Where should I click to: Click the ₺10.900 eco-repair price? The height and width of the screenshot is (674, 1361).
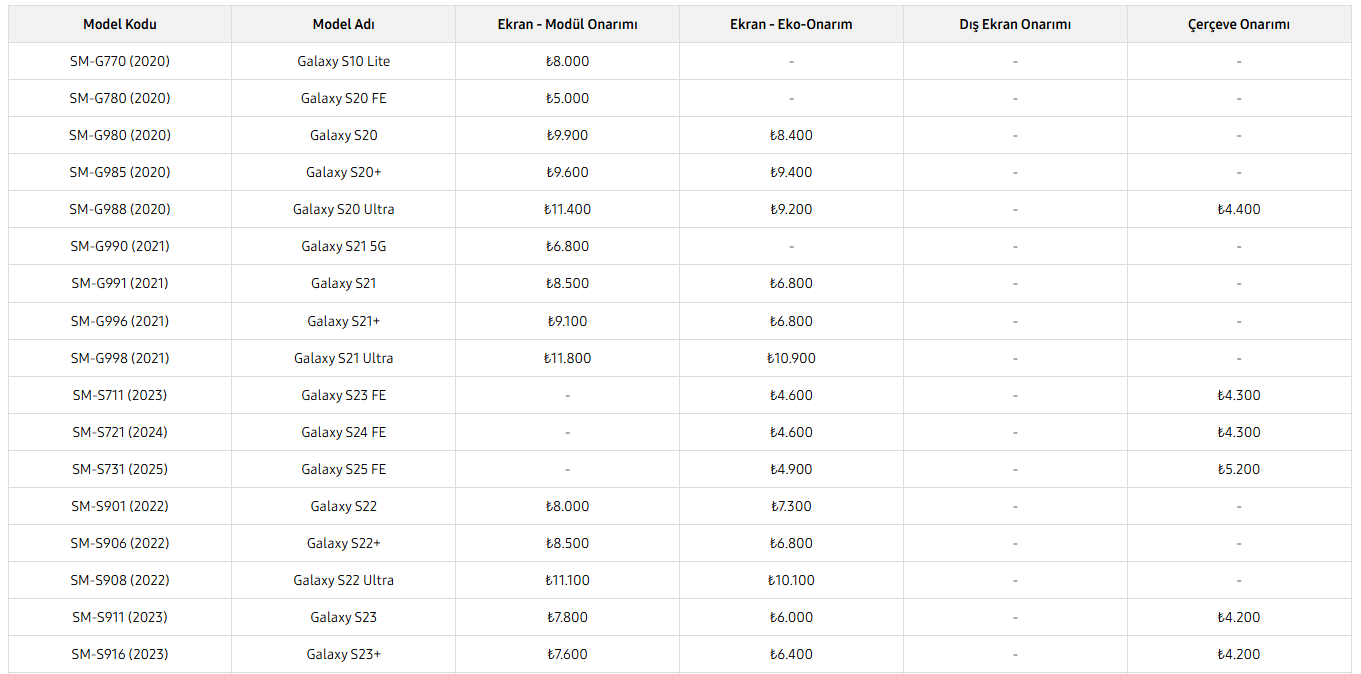click(791, 358)
